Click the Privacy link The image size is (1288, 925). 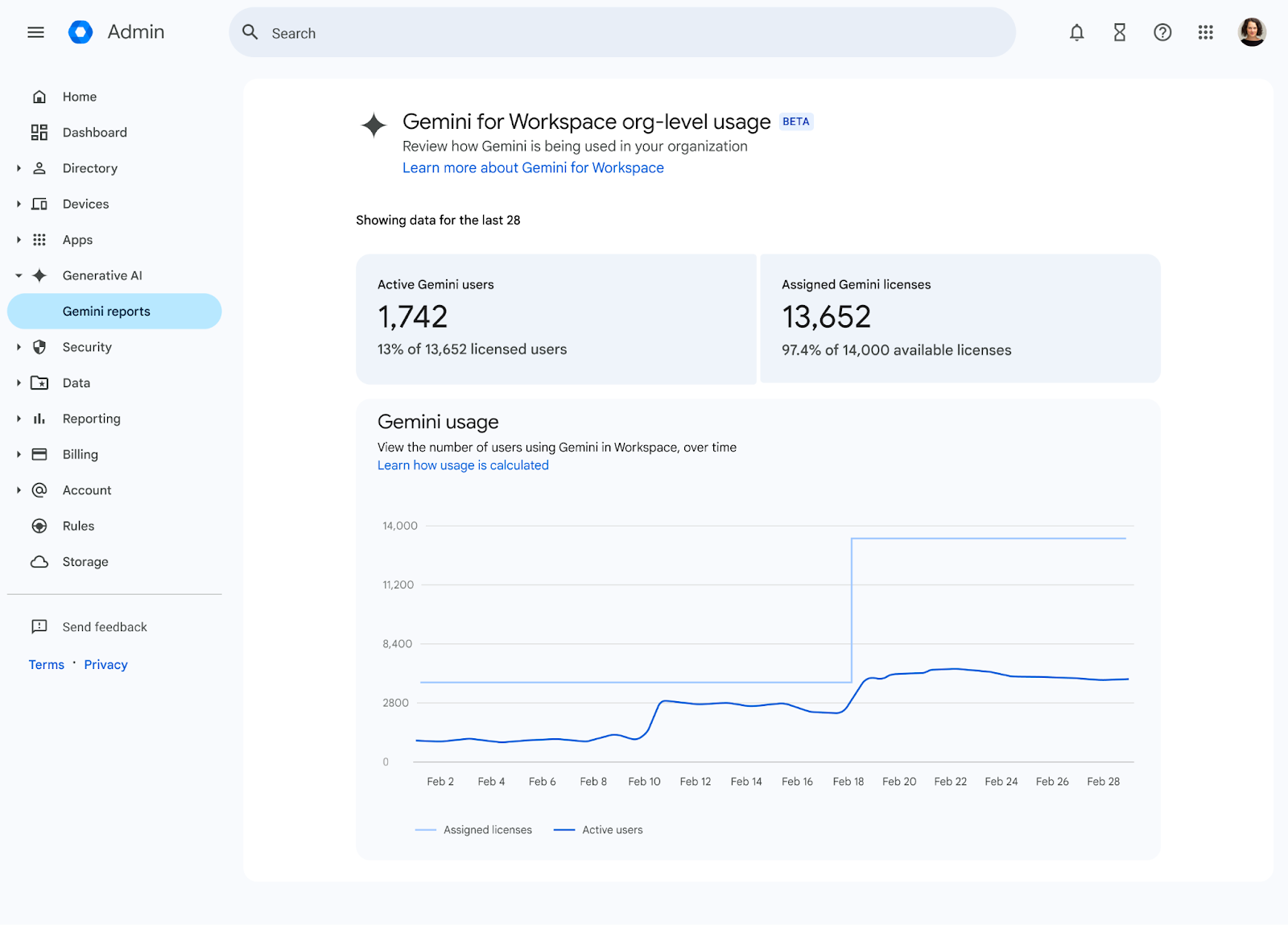(x=105, y=664)
